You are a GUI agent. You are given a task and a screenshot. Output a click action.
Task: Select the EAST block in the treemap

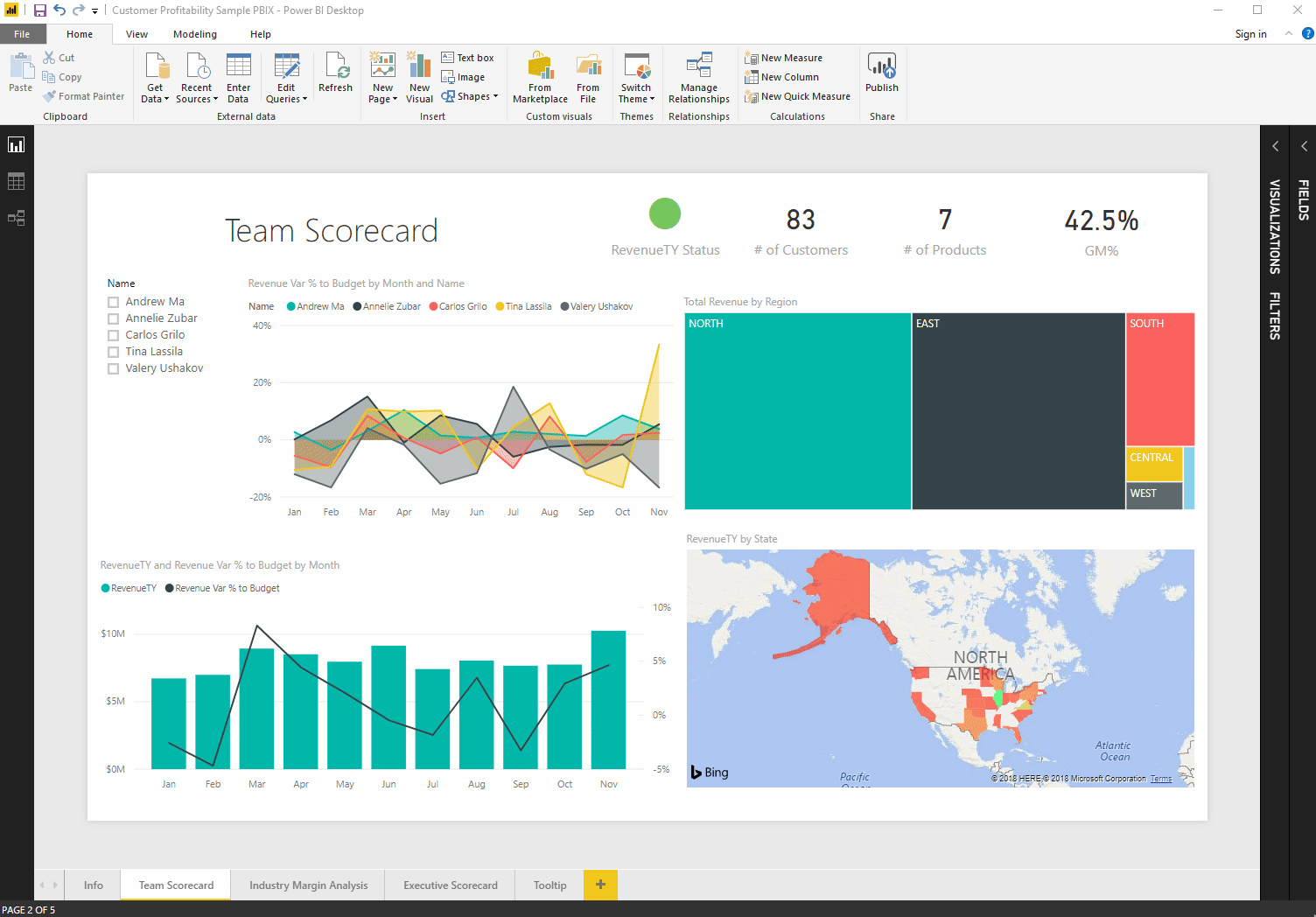click(x=1018, y=411)
